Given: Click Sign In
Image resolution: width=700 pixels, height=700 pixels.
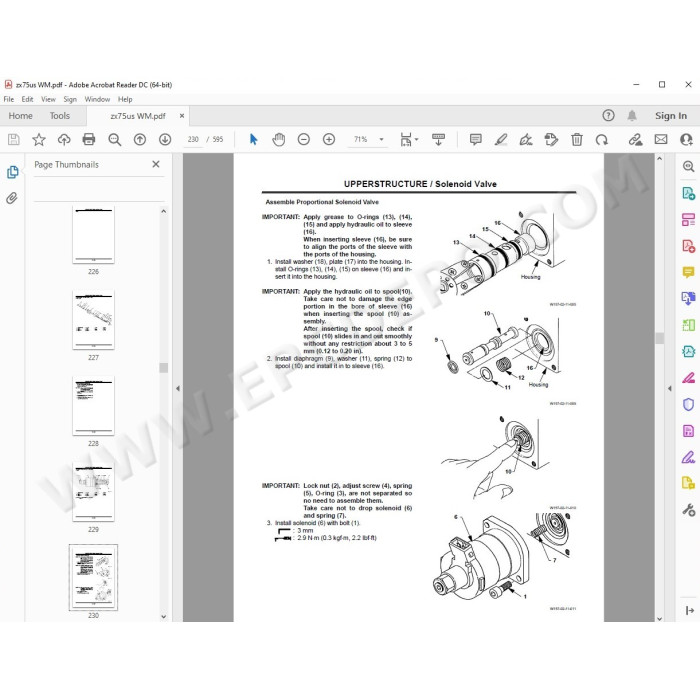Looking at the screenshot, I should (671, 116).
